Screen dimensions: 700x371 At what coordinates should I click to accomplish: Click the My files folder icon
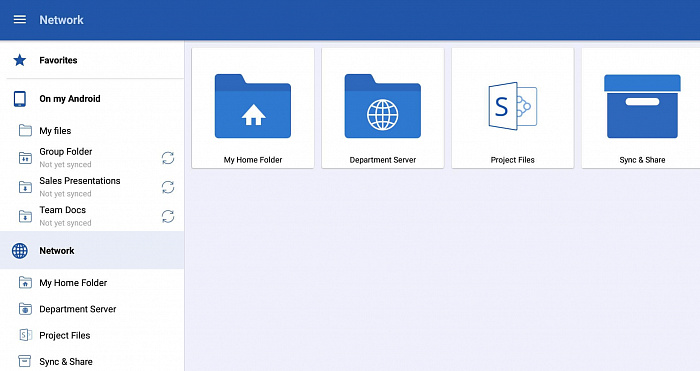tap(25, 130)
